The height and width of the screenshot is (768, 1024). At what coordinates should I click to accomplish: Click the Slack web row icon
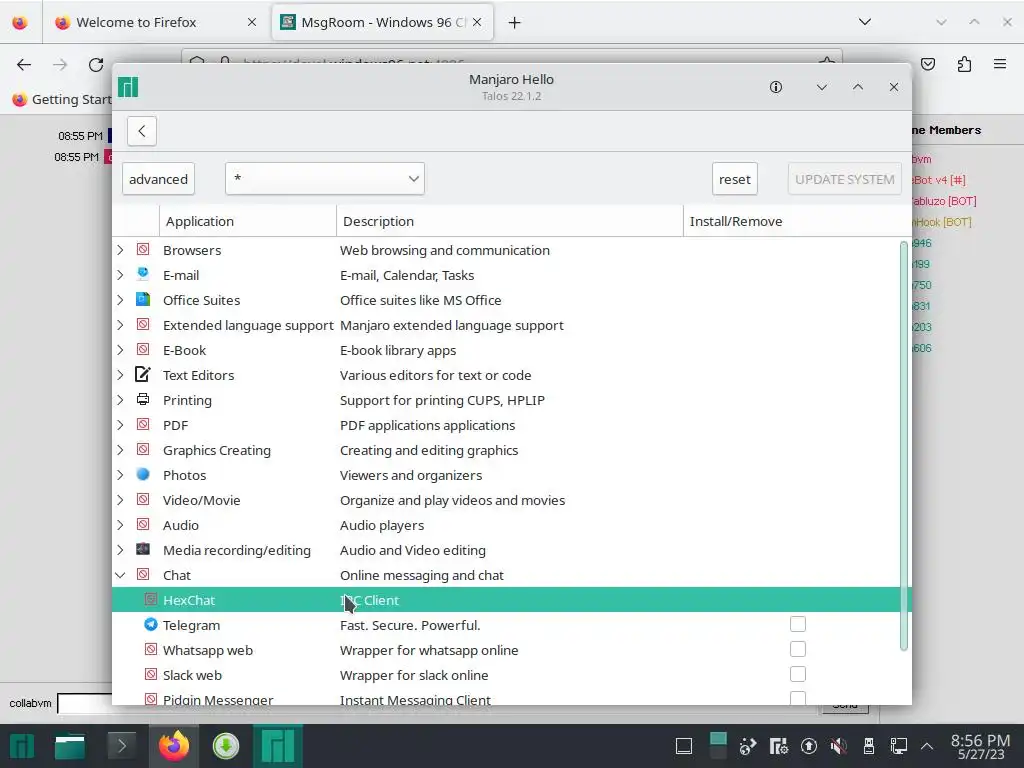(151, 675)
